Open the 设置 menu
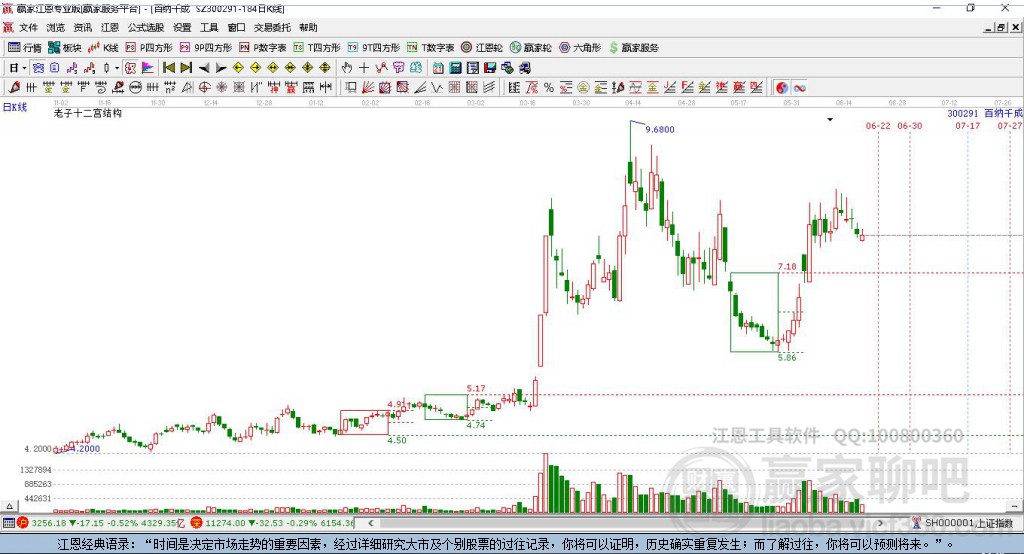This screenshot has width=1024, height=554. click(x=182, y=27)
